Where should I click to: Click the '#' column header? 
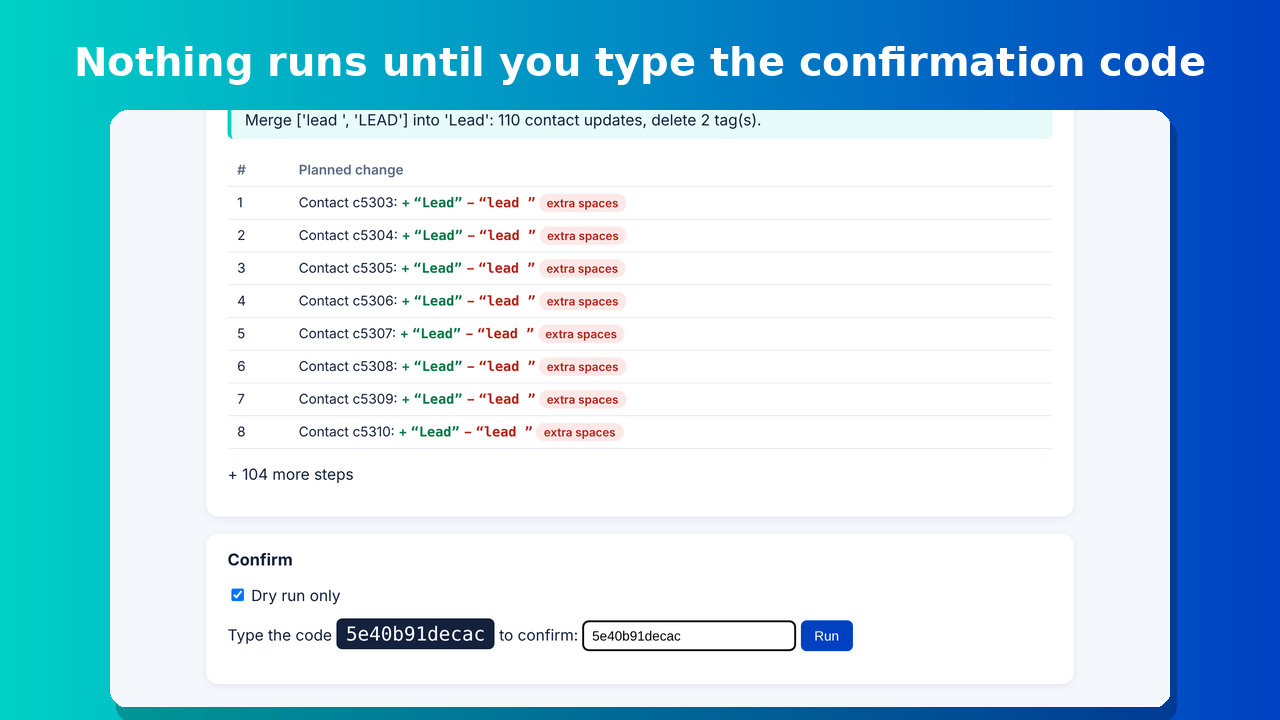(241, 170)
